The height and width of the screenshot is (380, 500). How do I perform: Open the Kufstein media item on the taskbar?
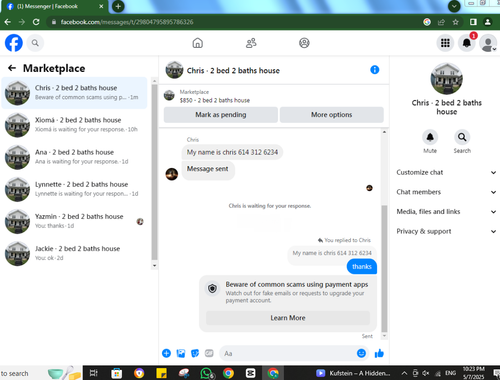tap(353, 373)
